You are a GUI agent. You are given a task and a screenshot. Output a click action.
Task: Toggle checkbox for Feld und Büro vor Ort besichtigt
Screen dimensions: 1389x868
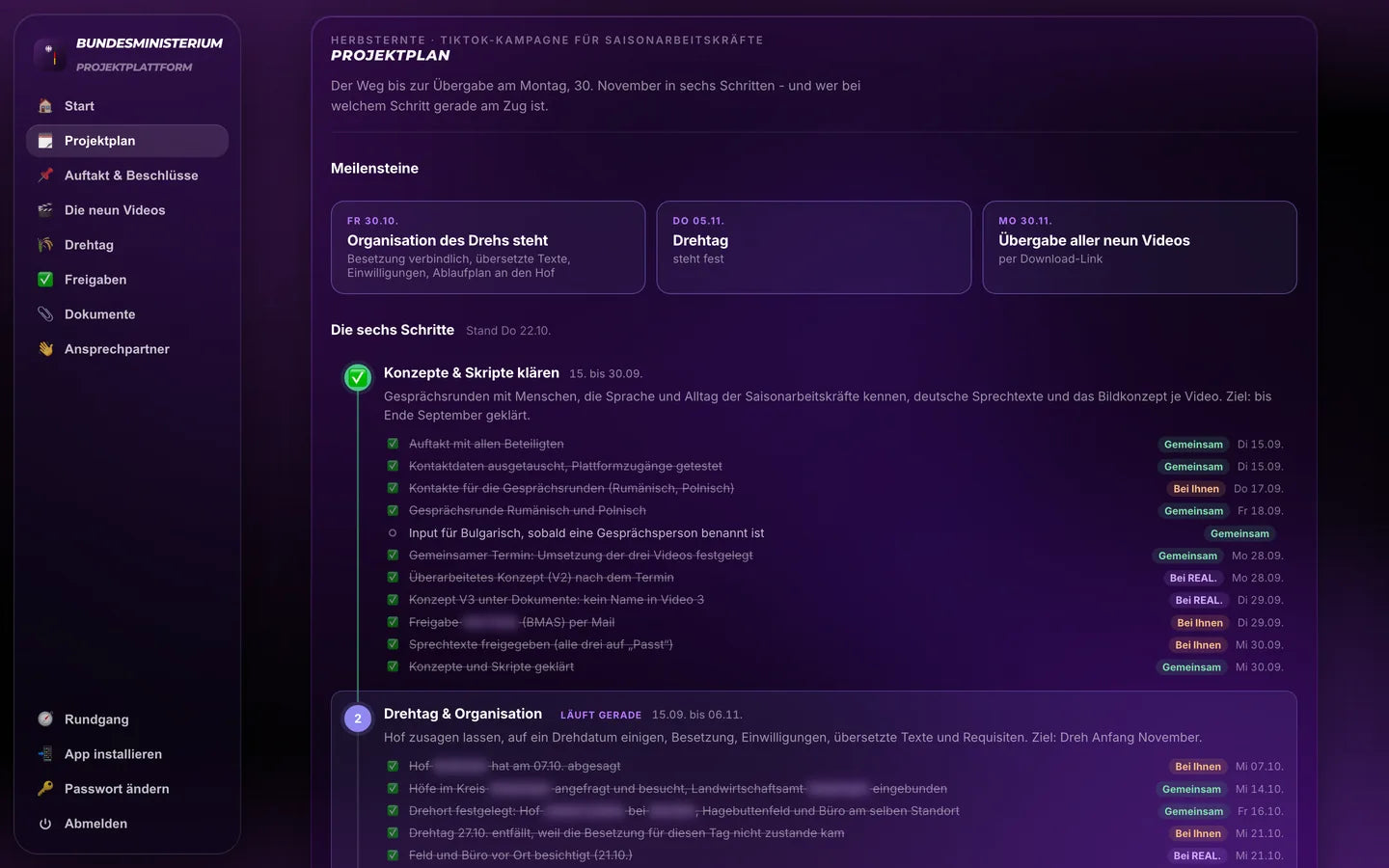point(393,854)
